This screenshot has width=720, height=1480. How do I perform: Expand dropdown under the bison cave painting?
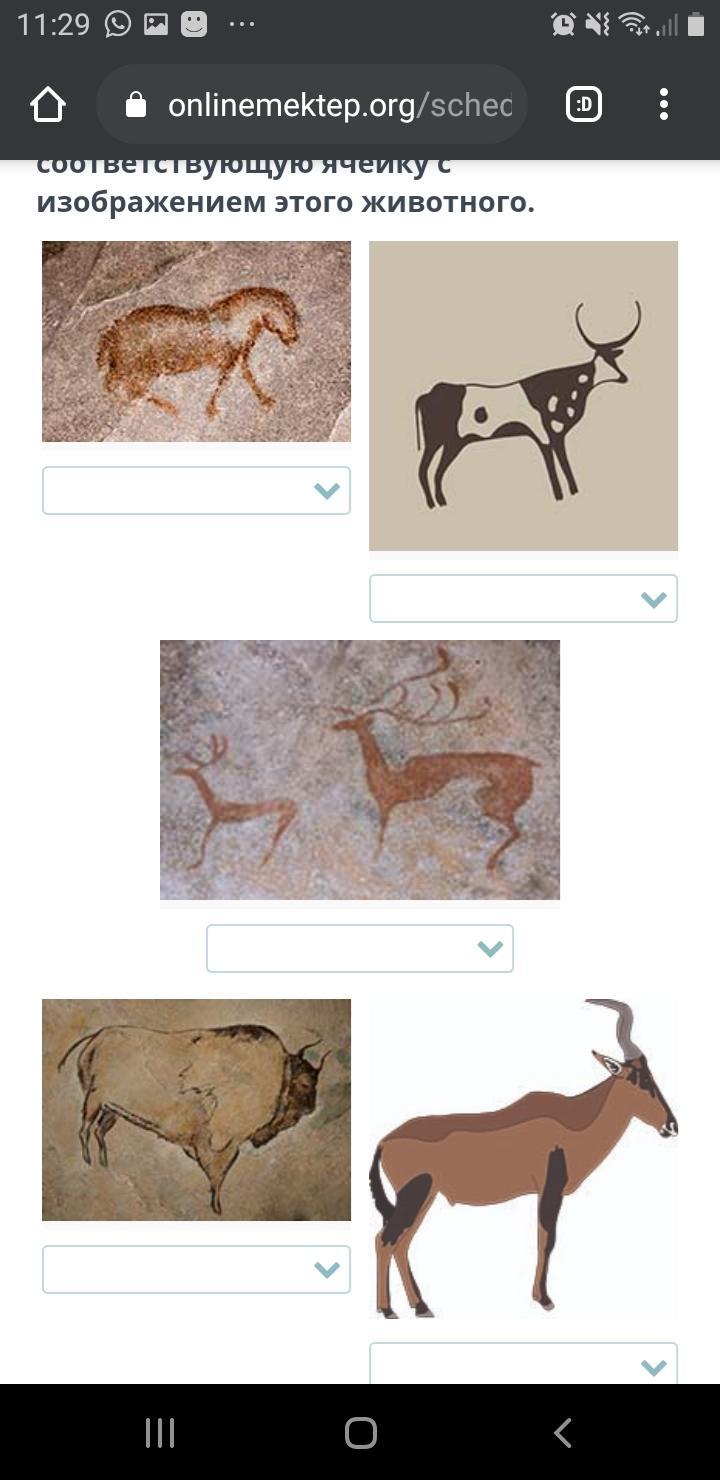point(196,1270)
